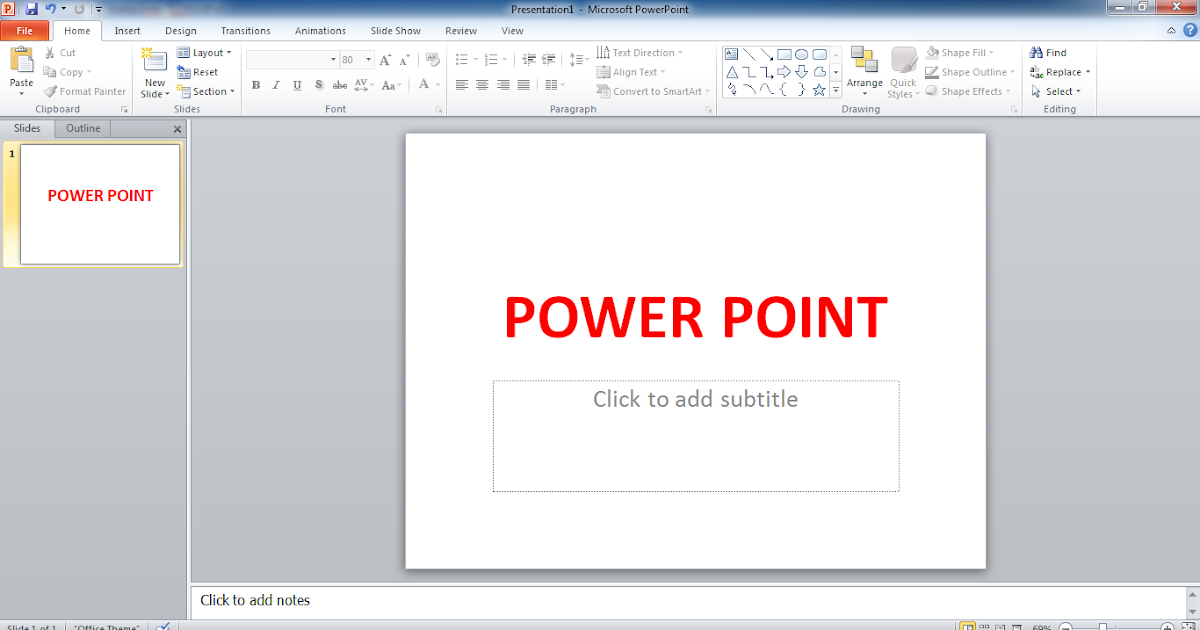Click the Decrease List Level icon
The width and height of the screenshot is (1200, 630).
click(529, 60)
